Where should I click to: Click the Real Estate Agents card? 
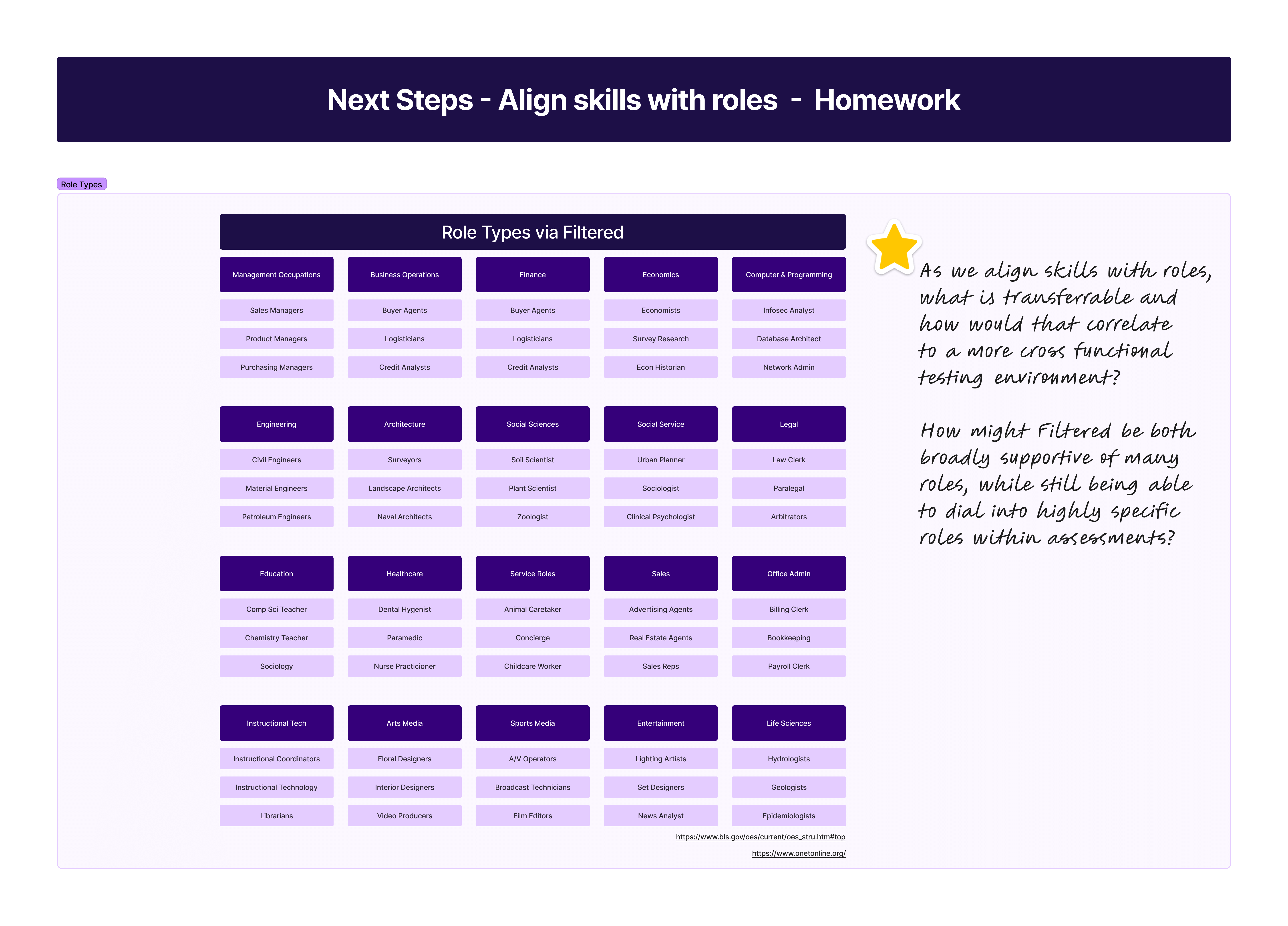[x=660, y=638]
